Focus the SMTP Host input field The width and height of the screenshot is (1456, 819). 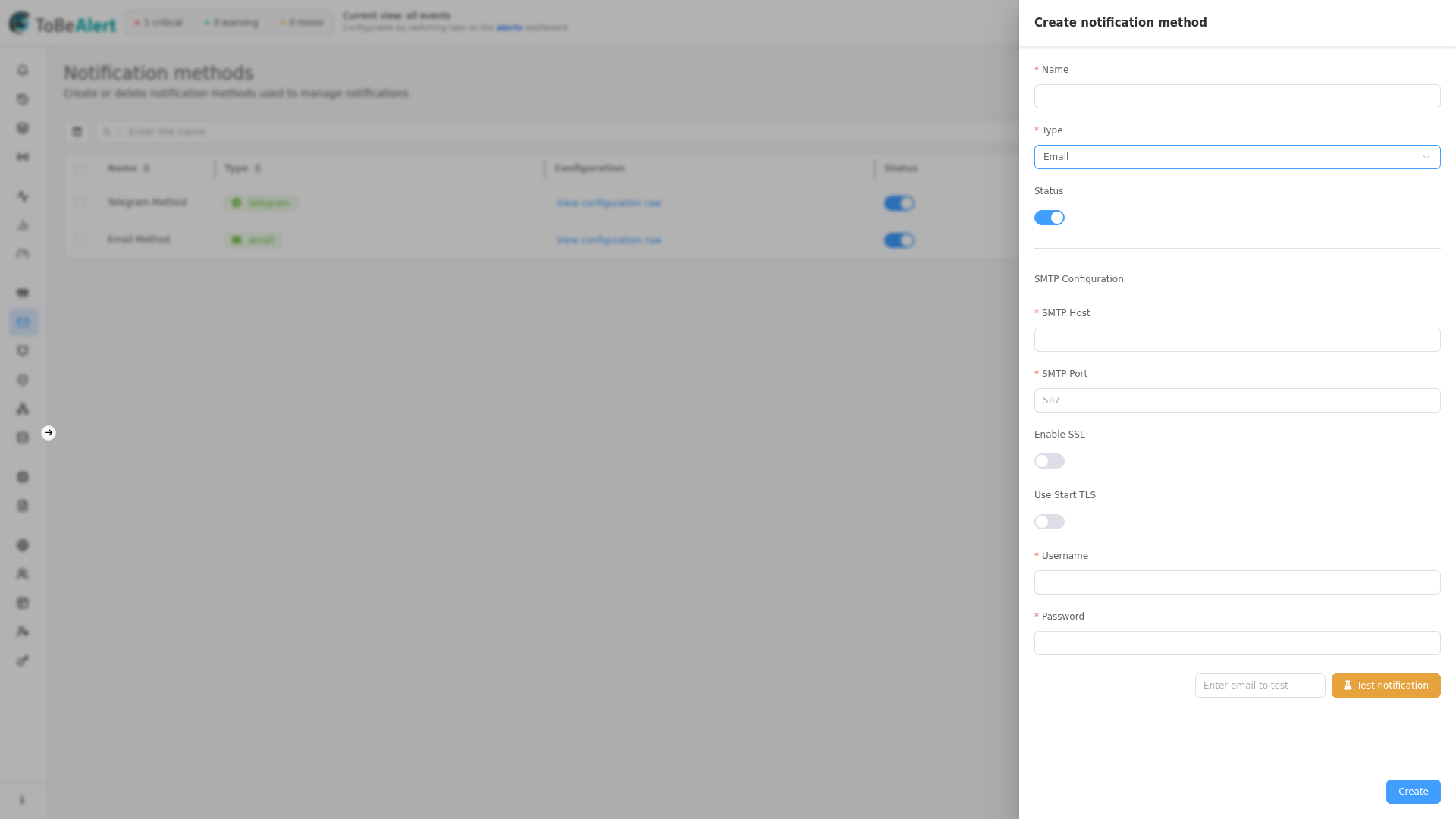[x=1237, y=340]
